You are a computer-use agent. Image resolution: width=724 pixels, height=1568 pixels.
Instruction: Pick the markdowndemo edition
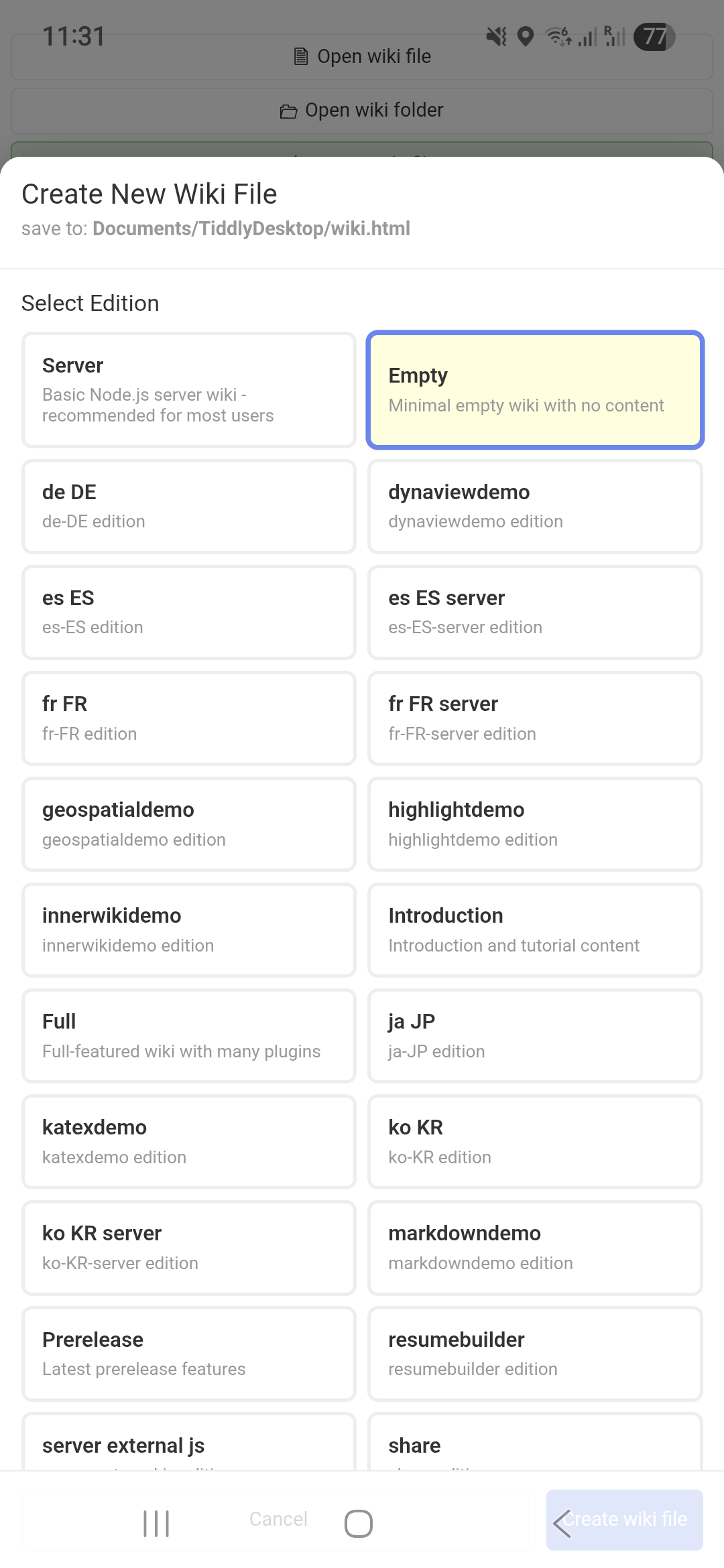(535, 1247)
